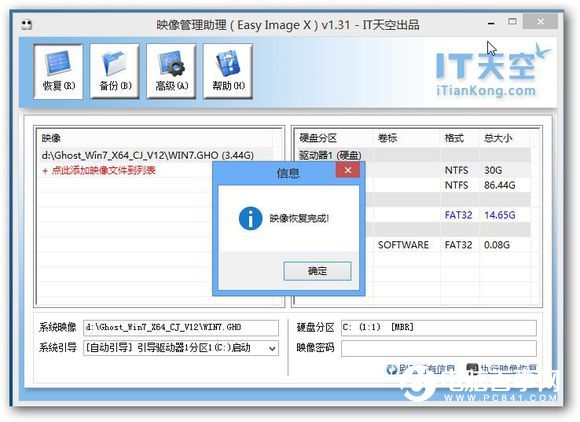Select the 驱动器1 (硬盘) drive row
The image size is (580, 422).
pos(414,155)
